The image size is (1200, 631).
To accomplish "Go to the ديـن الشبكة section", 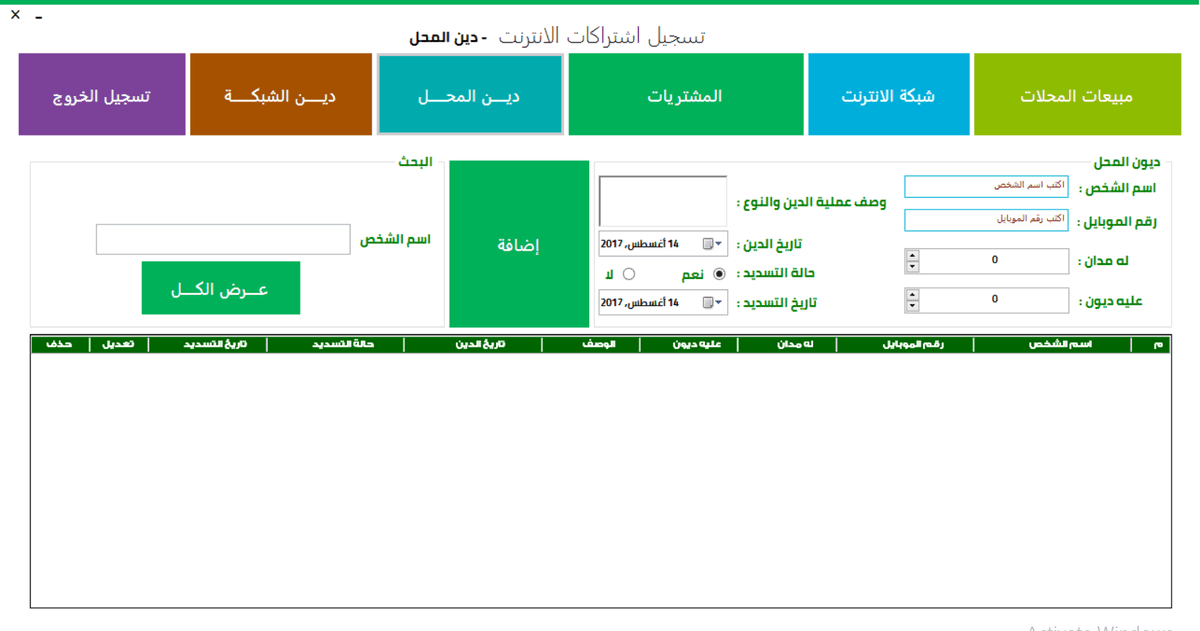I will pos(280,94).
